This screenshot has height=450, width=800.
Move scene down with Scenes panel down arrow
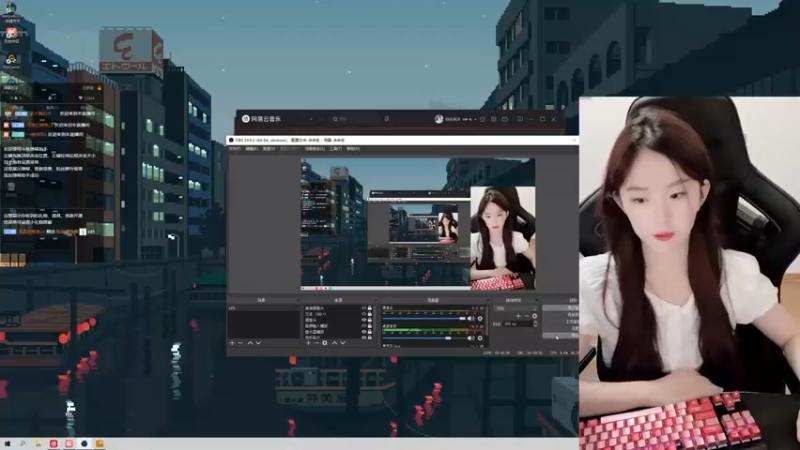point(258,343)
